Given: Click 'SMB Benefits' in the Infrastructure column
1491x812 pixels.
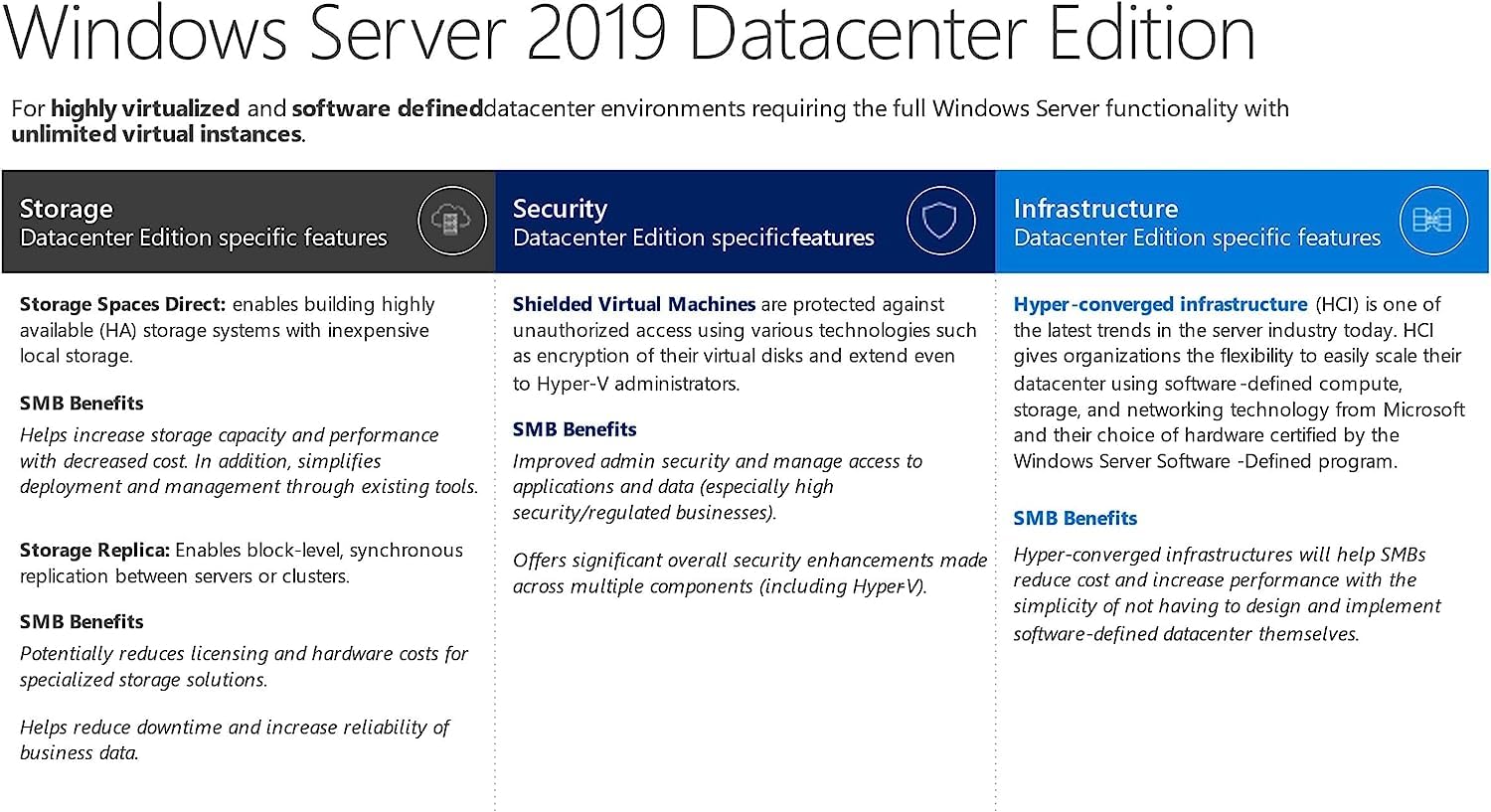Looking at the screenshot, I should [1076, 518].
